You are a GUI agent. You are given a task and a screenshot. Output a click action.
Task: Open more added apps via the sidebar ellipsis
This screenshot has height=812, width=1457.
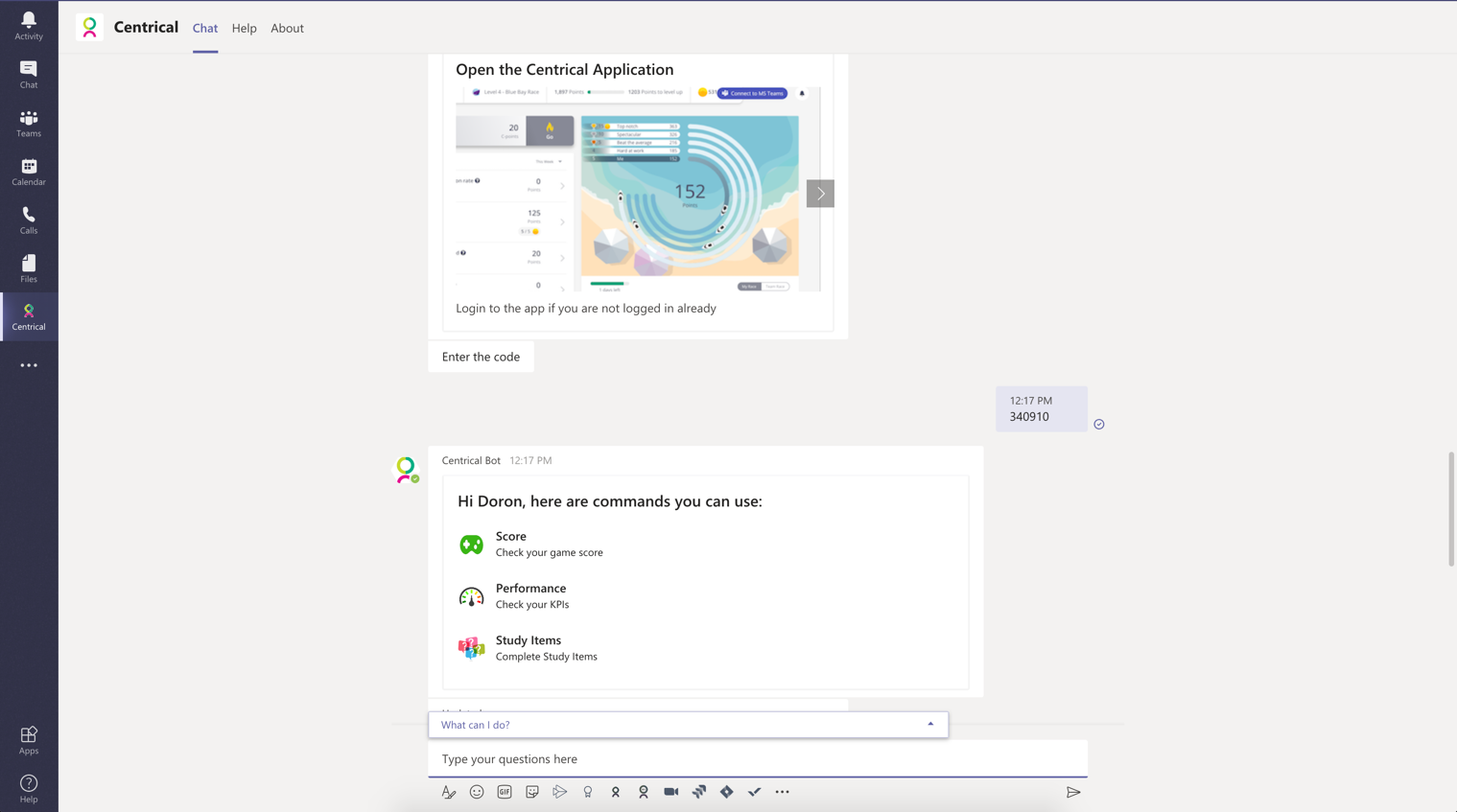[29, 364]
